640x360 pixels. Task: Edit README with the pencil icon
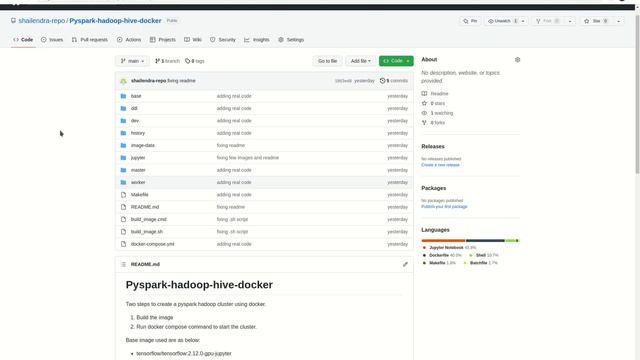[405, 264]
